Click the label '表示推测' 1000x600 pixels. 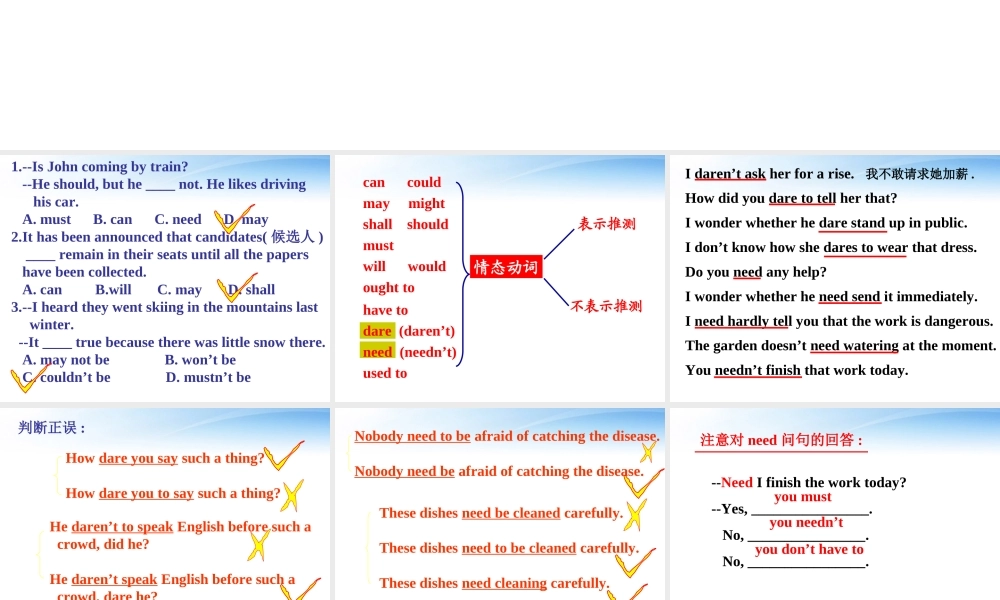(x=607, y=224)
